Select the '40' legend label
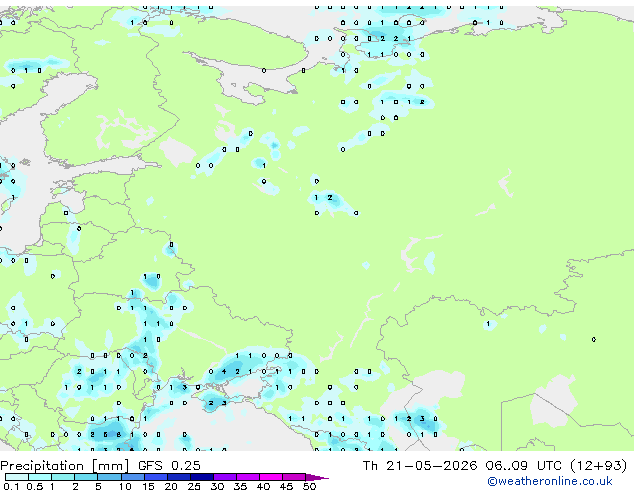This screenshot has width=634, height=490. (x=263, y=486)
